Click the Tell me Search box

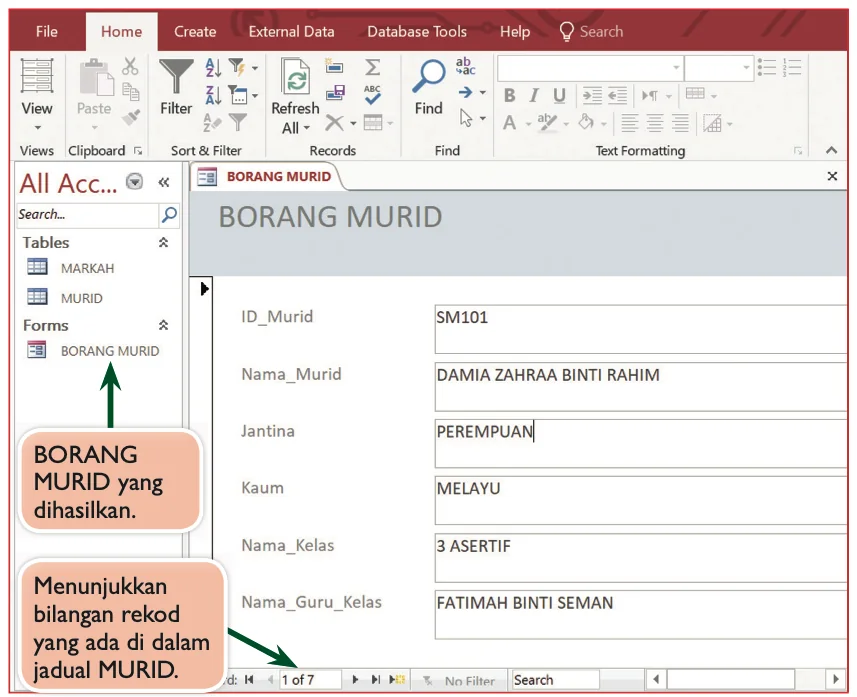(592, 32)
